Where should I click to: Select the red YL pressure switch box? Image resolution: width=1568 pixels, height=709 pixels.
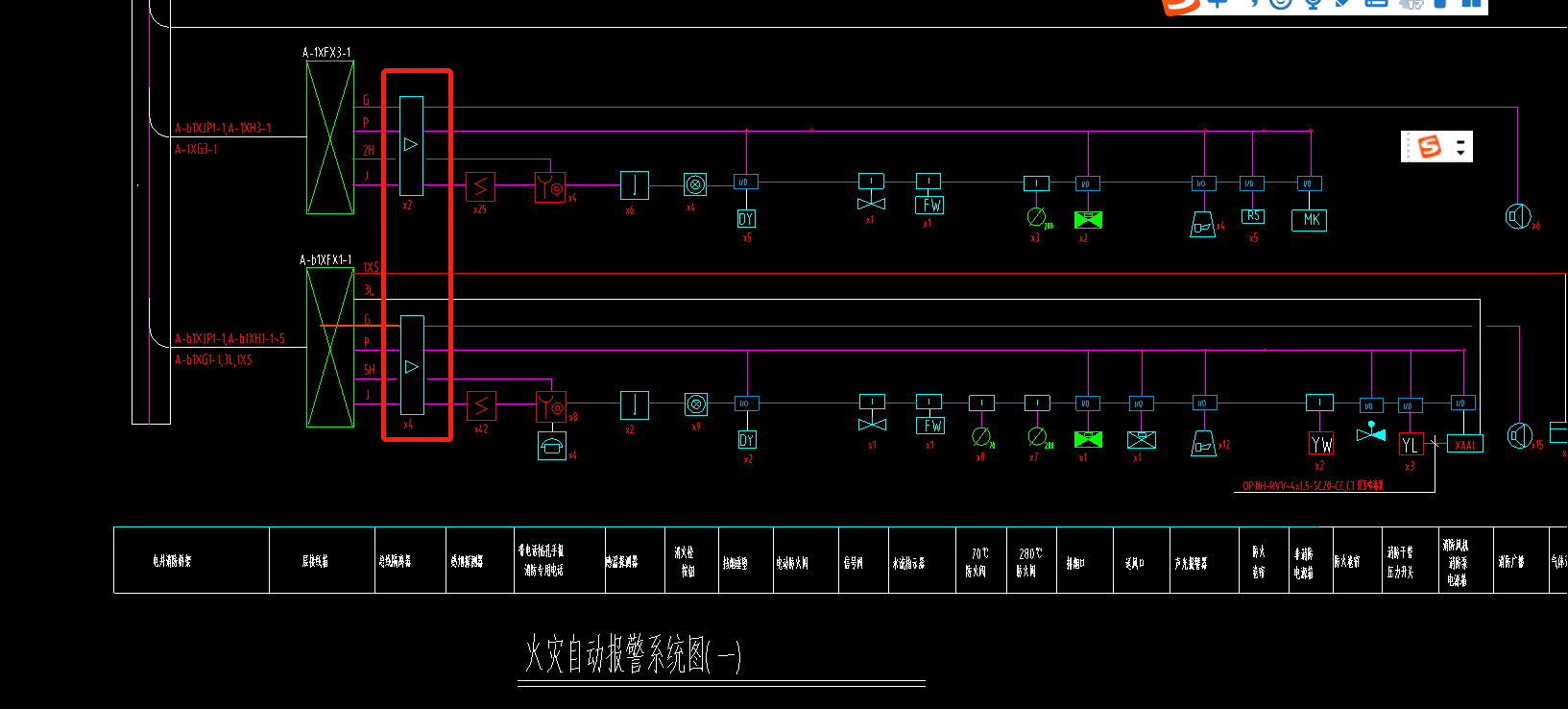[x=1411, y=445]
